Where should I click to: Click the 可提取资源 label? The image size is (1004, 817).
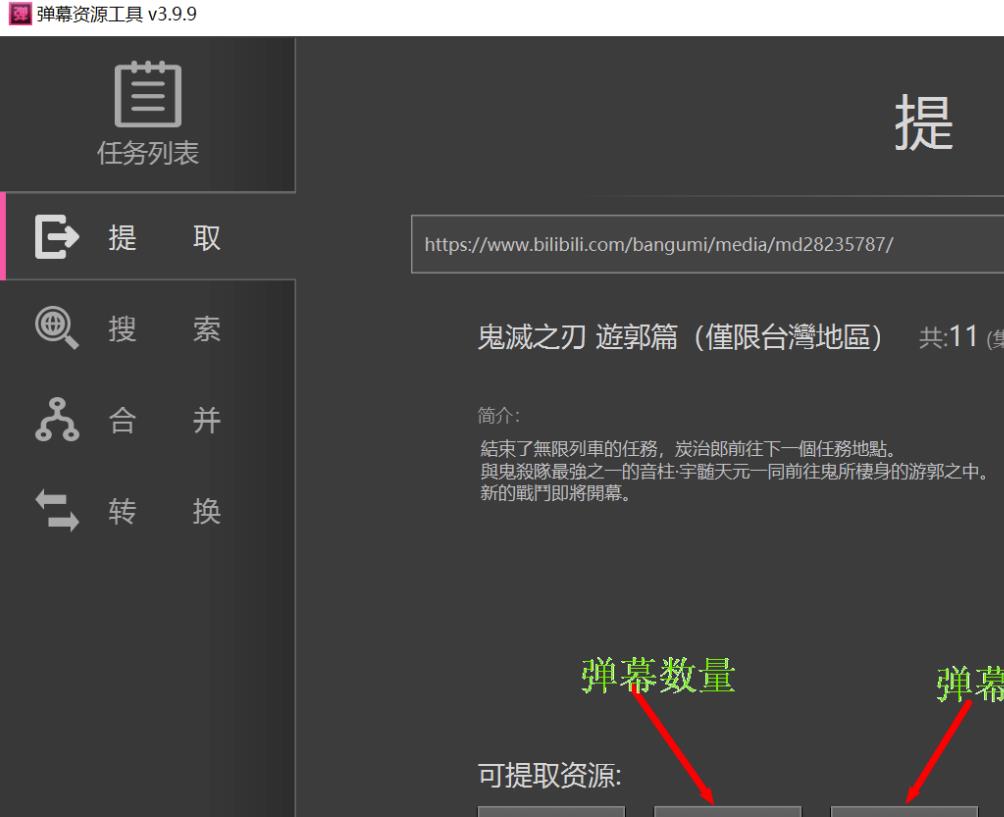point(550,775)
